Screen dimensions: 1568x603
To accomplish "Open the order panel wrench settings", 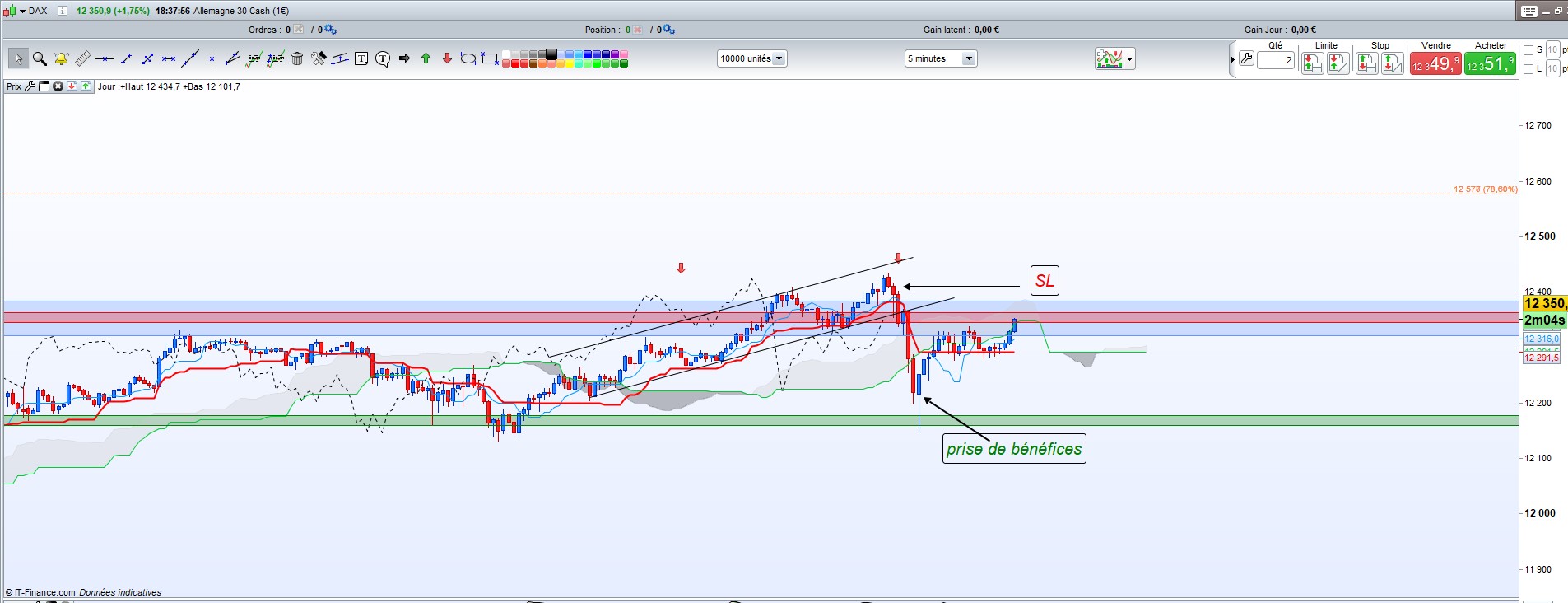I will point(1246,58).
